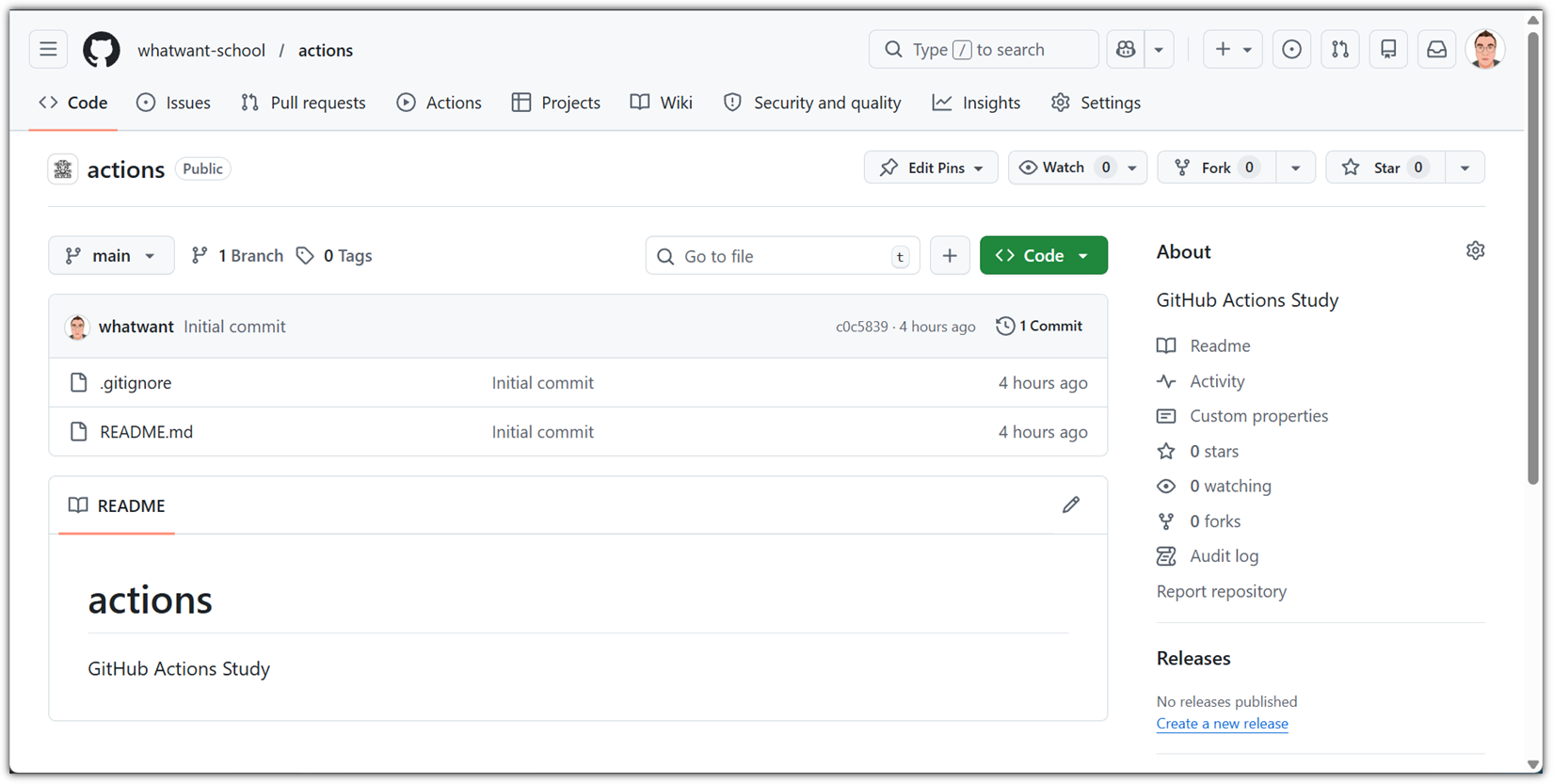Image resolution: width=1553 pixels, height=784 pixels.
Task: Open the 0 forks link
Action: (1199, 521)
